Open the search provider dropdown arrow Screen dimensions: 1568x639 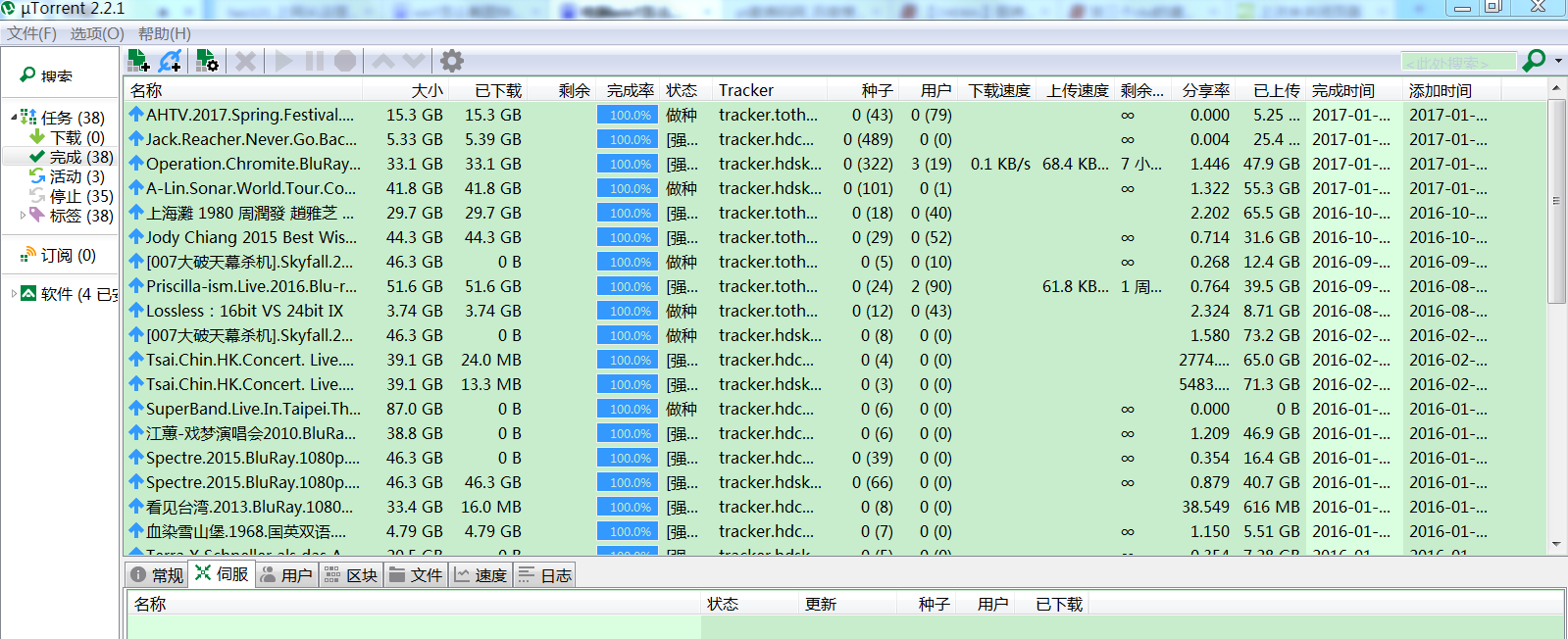pos(1558,61)
